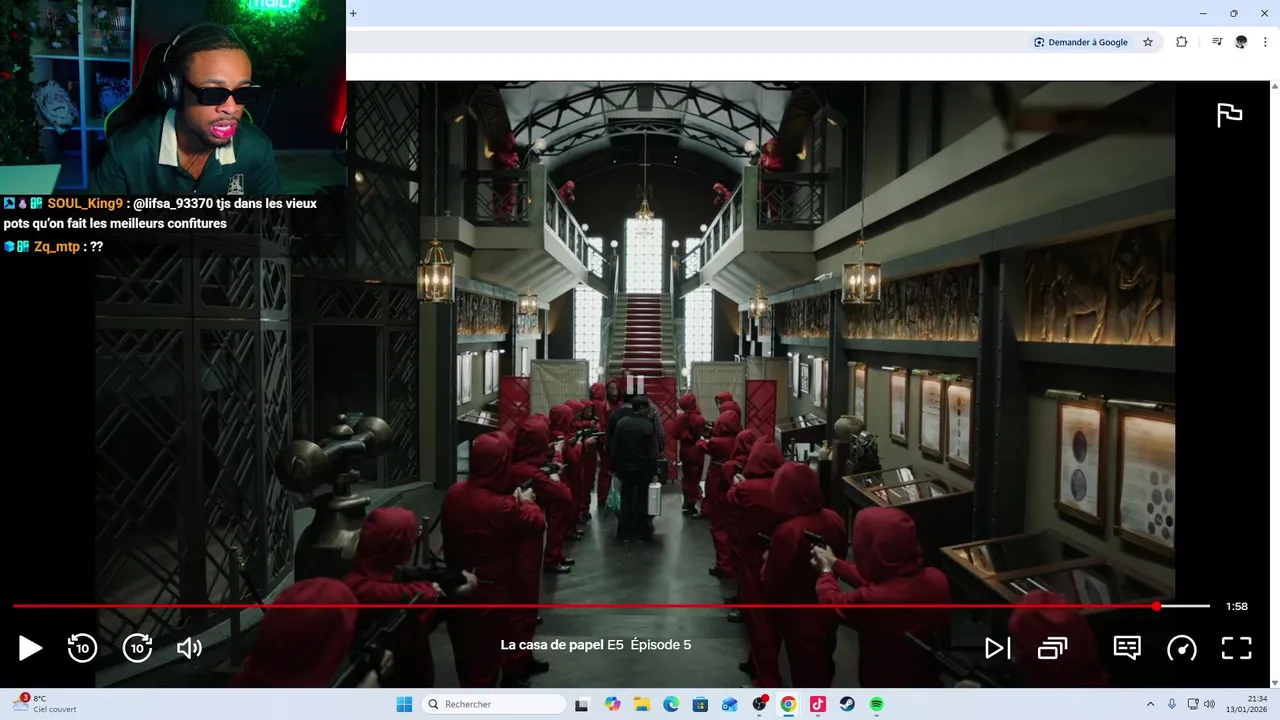Click the remaining time 1:58 label
Screen dimensions: 1280x720
(x=1237, y=606)
